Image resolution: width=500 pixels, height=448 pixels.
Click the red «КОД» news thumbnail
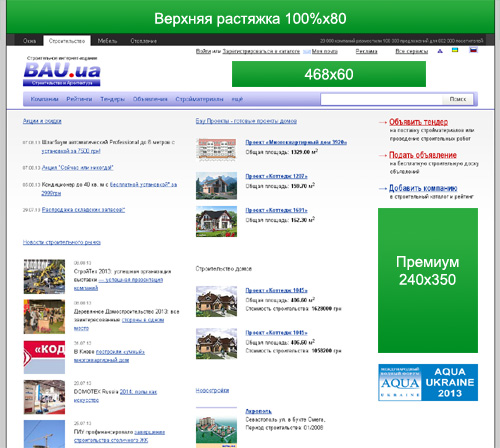click(x=44, y=357)
